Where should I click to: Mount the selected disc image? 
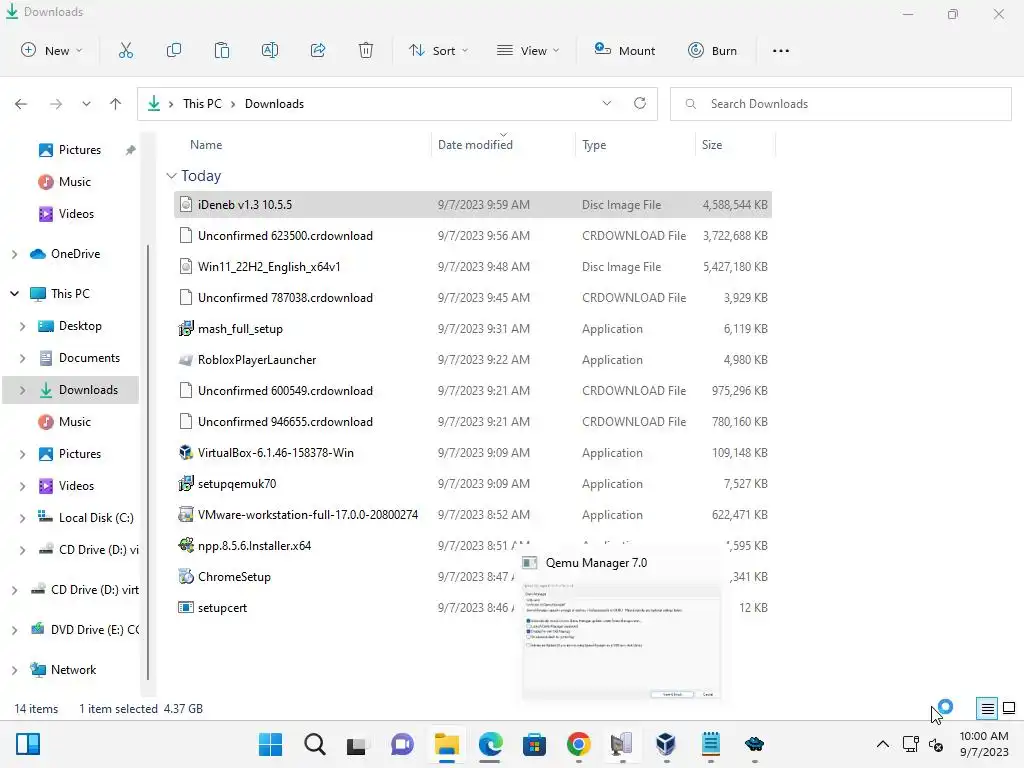pos(624,50)
